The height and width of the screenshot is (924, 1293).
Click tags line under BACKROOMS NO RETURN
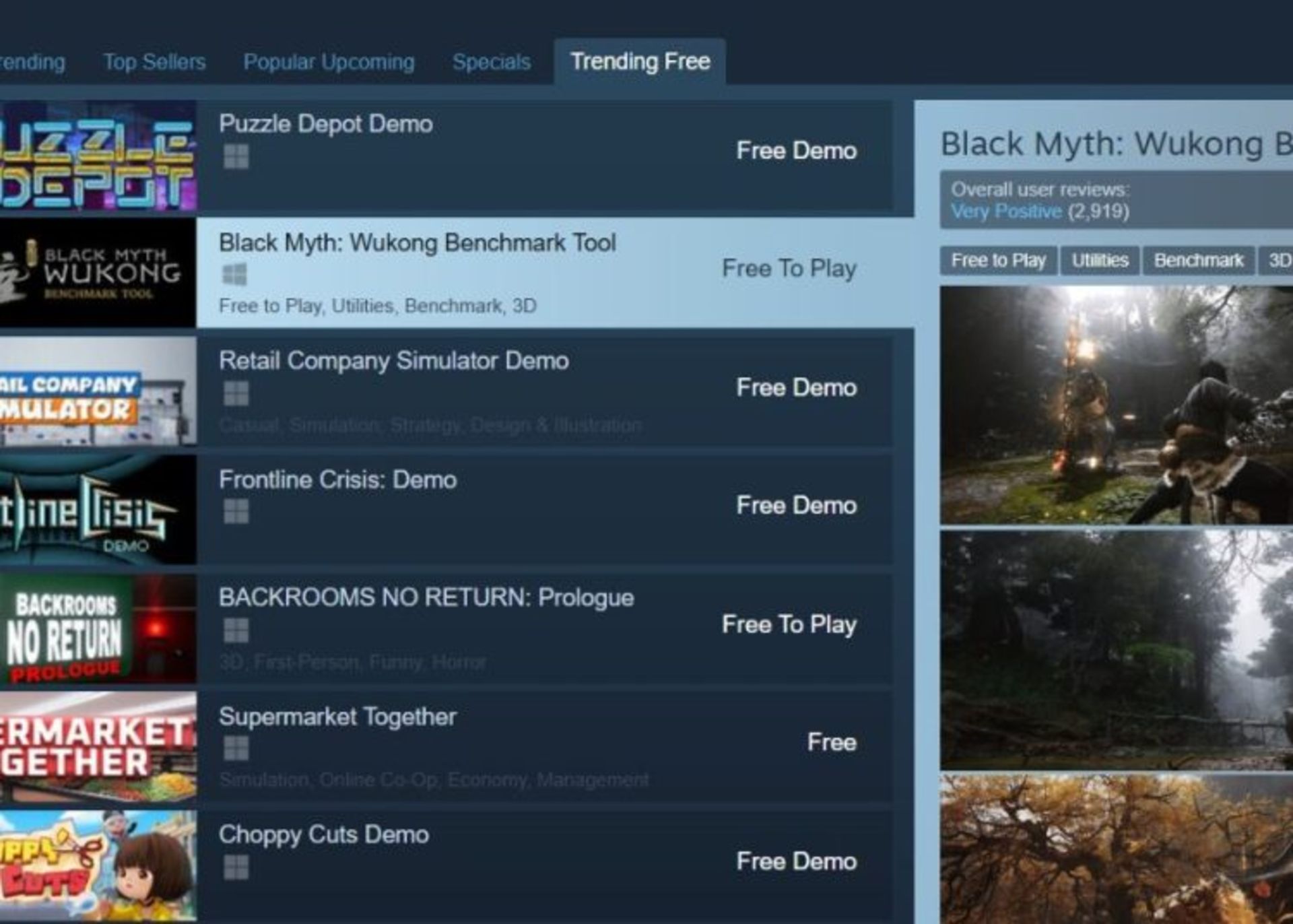coord(352,663)
